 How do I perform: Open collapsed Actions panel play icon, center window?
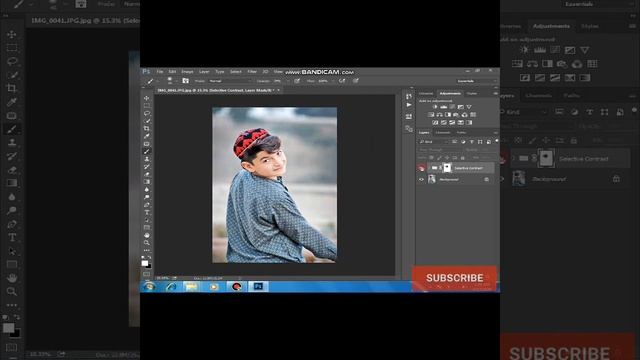point(409,105)
